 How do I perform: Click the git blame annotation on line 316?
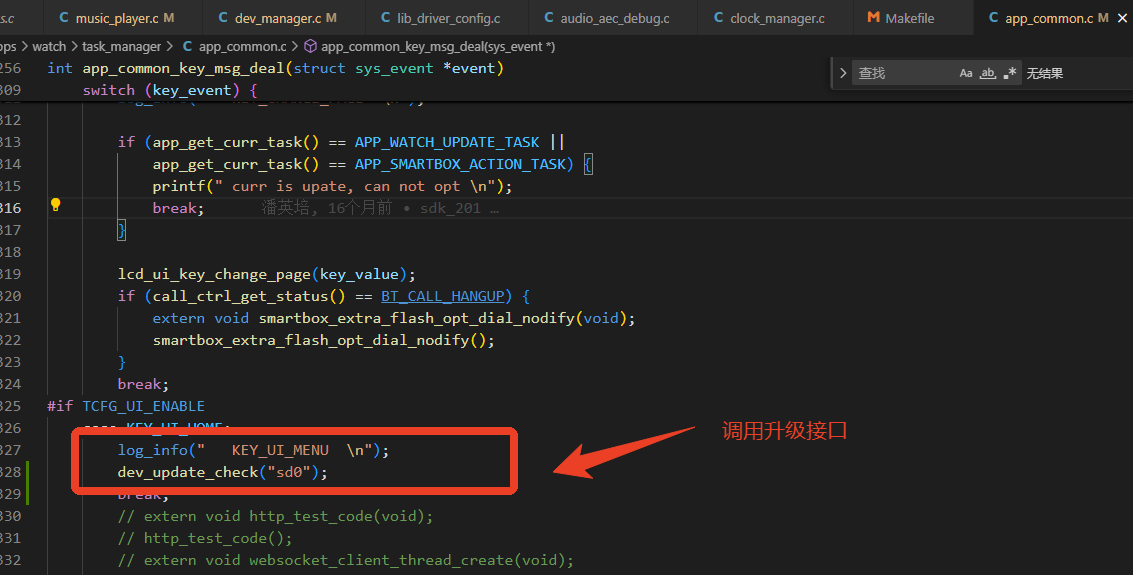click(x=380, y=208)
